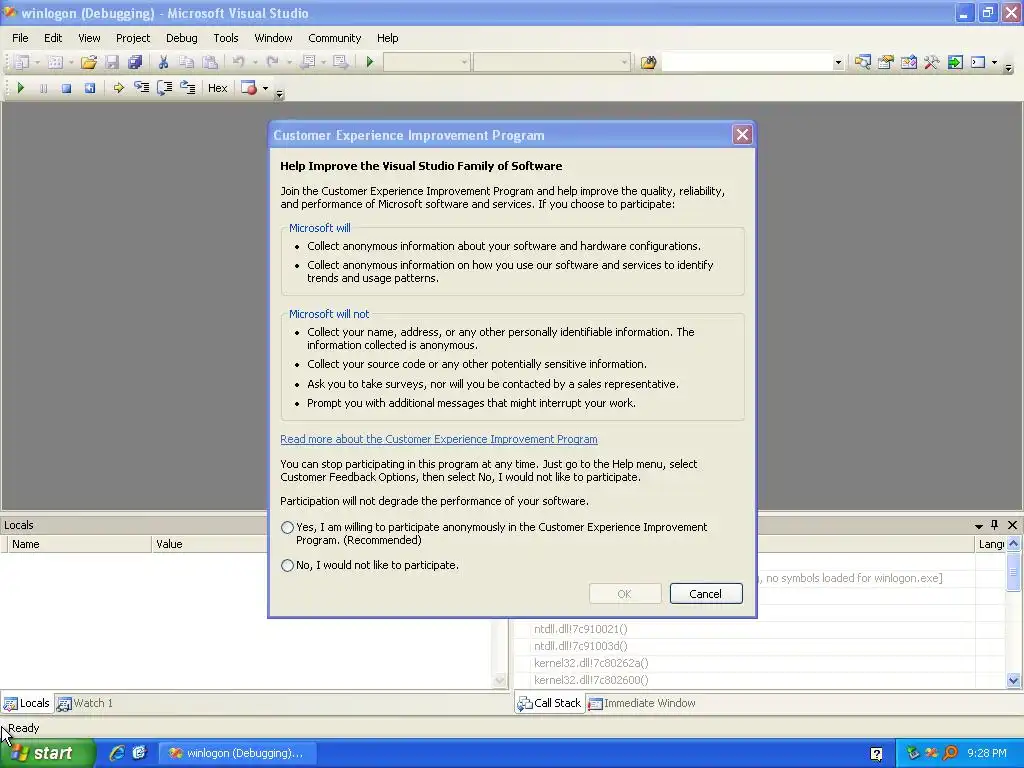Viewport: 1024px width, 768px height.
Task: Open the Community menu
Action: [x=334, y=38]
